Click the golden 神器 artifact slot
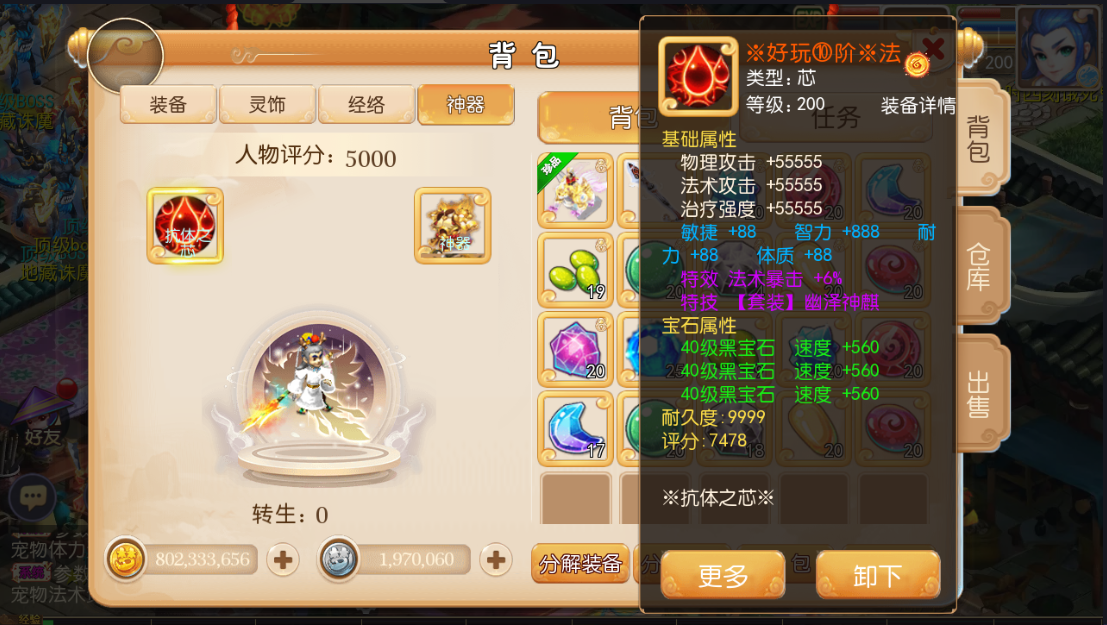This screenshot has height=625, width=1107. pyautogui.click(x=453, y=225)
